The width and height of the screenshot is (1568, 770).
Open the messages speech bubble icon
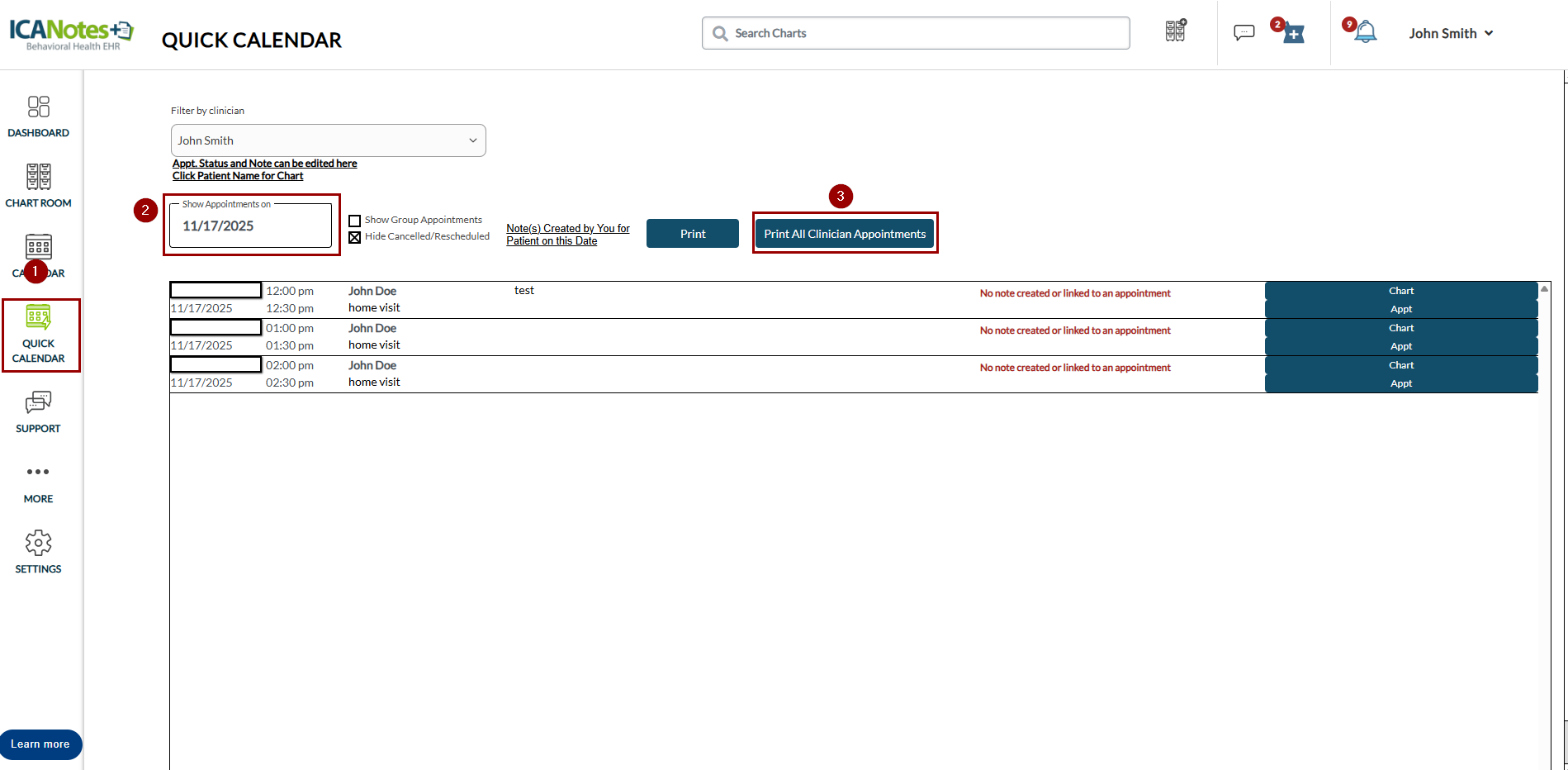[x=1244, y=33]
